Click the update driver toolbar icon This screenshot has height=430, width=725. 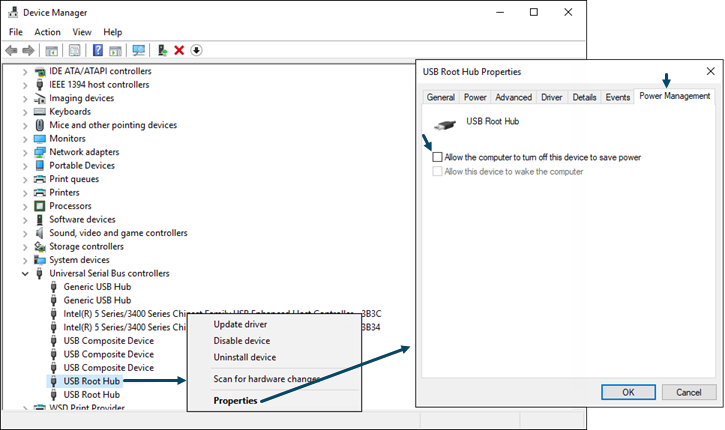click(x=162, y=50)
